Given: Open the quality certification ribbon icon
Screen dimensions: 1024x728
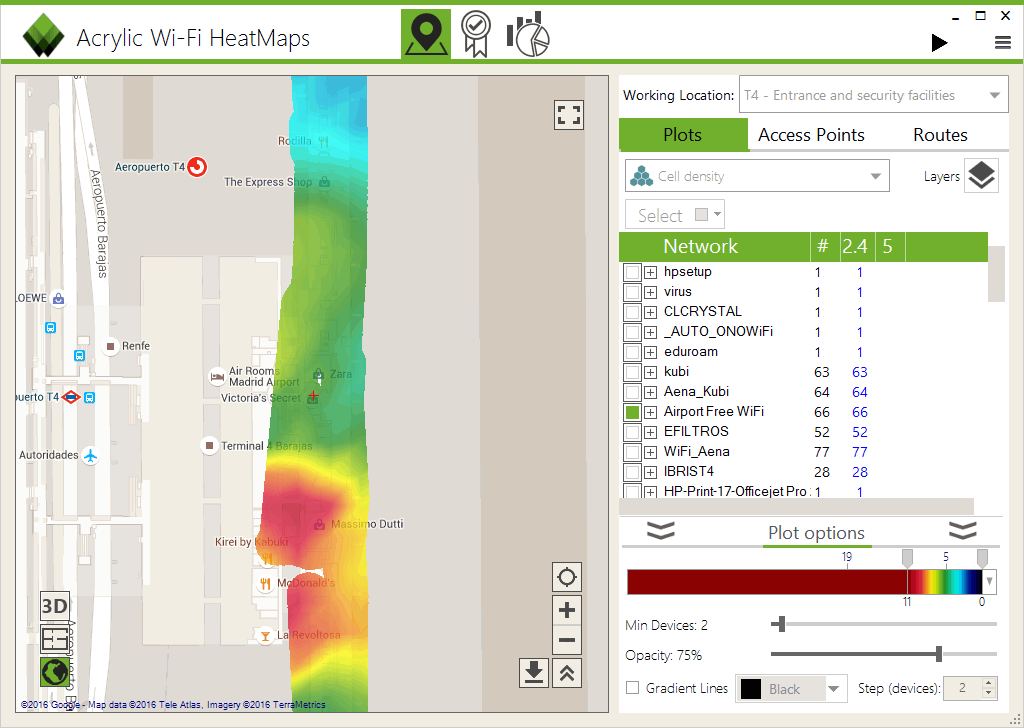Looking at the screenshot, I should 476,34.
